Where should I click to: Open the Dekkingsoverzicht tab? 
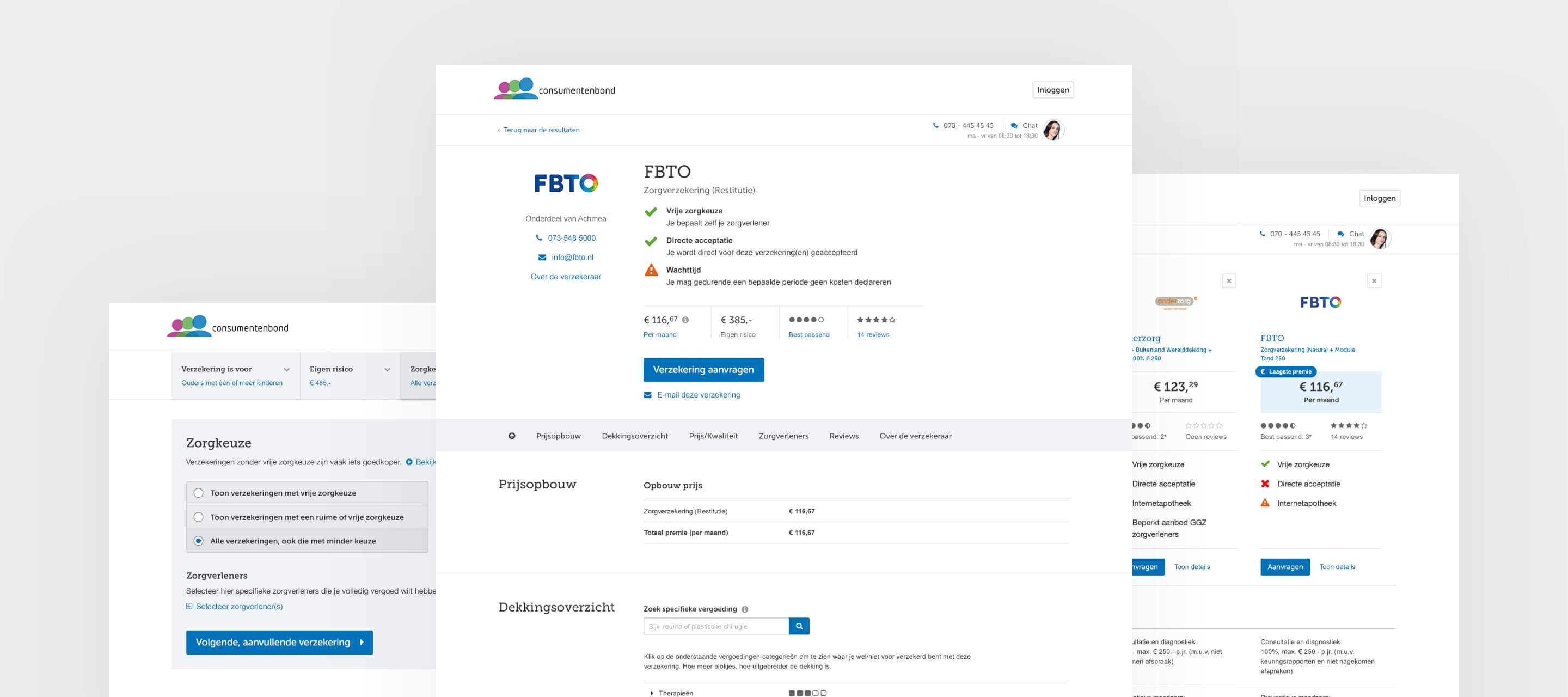click(x=635, y=436)
